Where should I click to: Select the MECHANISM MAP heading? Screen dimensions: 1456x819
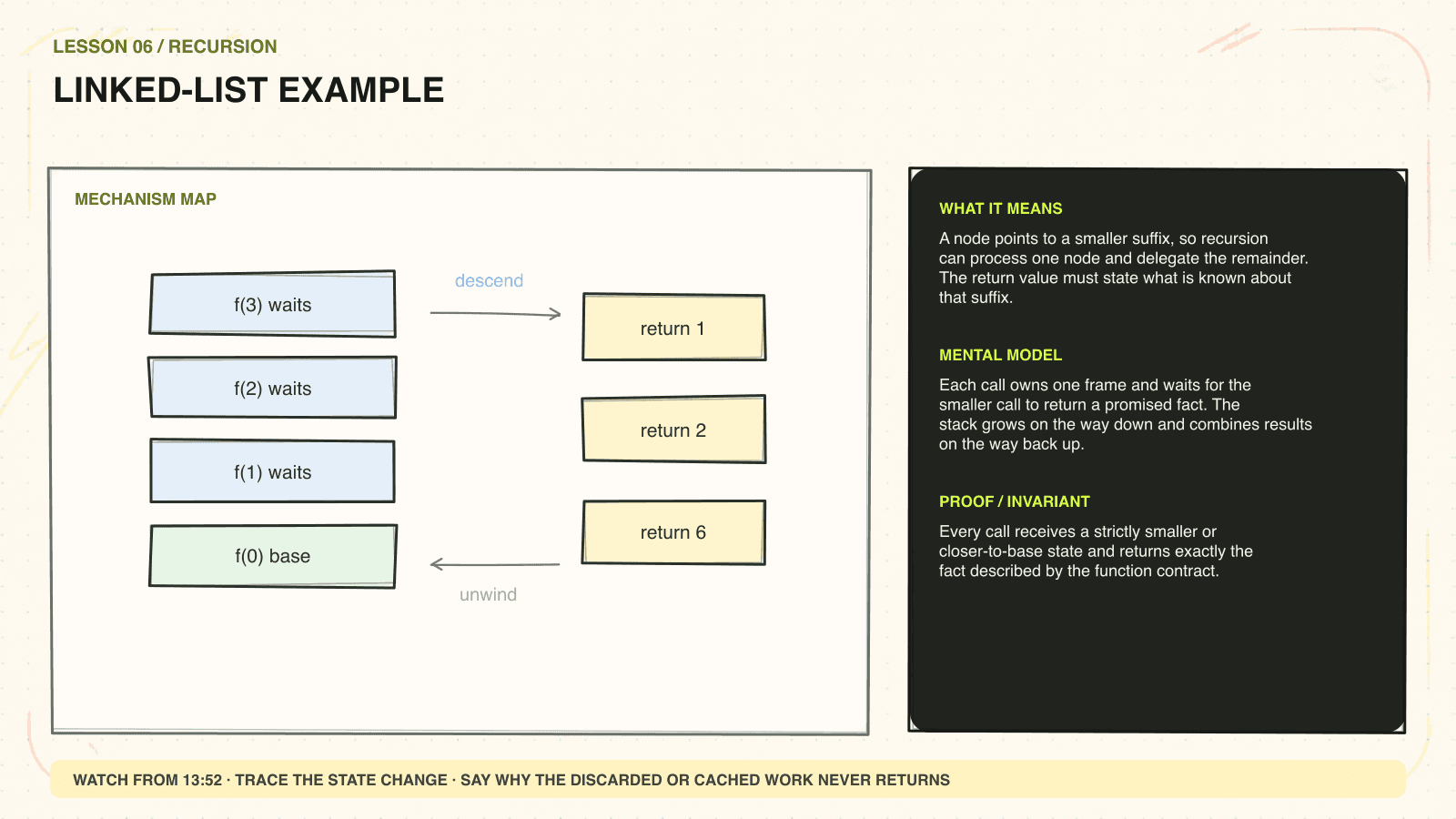tap(146, 199)
